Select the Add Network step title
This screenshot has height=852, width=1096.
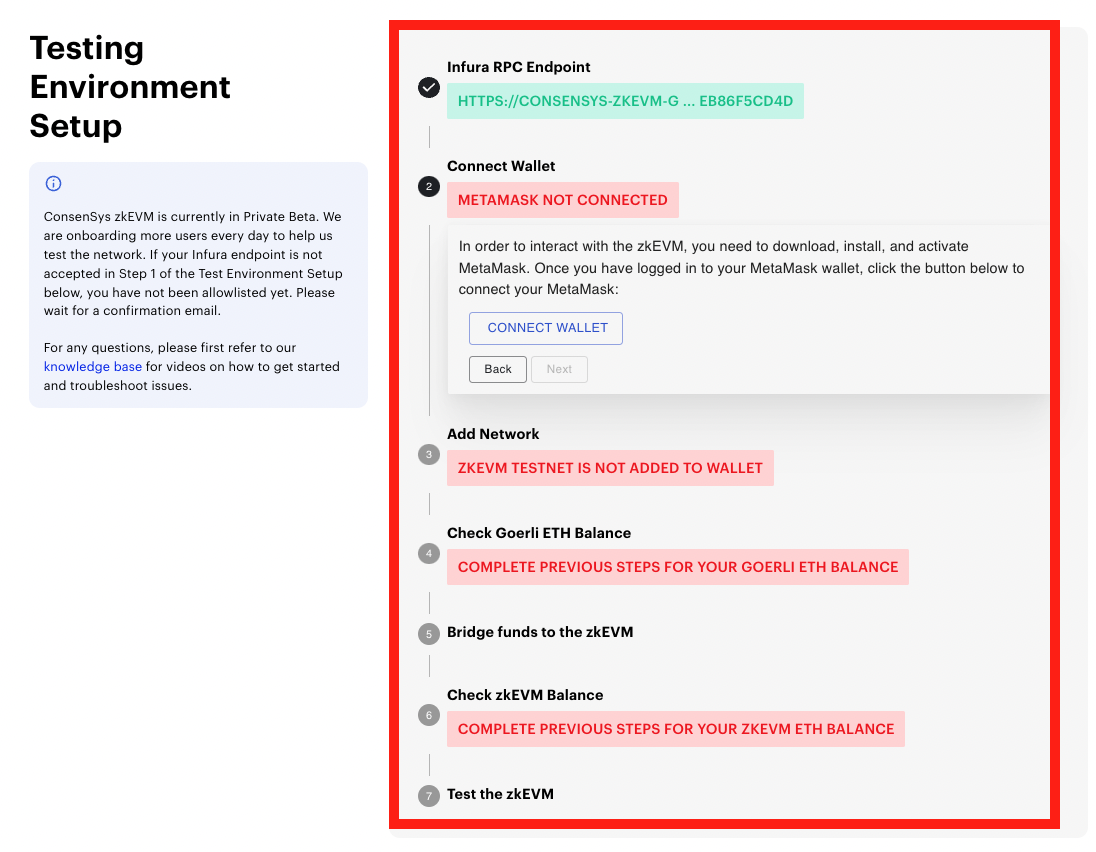493,434
